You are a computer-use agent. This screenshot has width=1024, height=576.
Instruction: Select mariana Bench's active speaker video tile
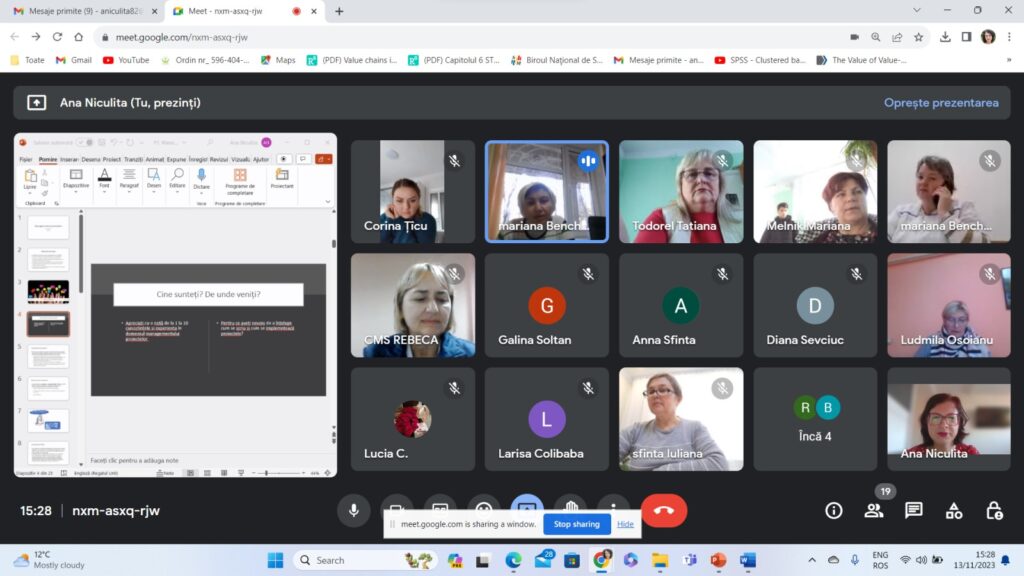546,191
